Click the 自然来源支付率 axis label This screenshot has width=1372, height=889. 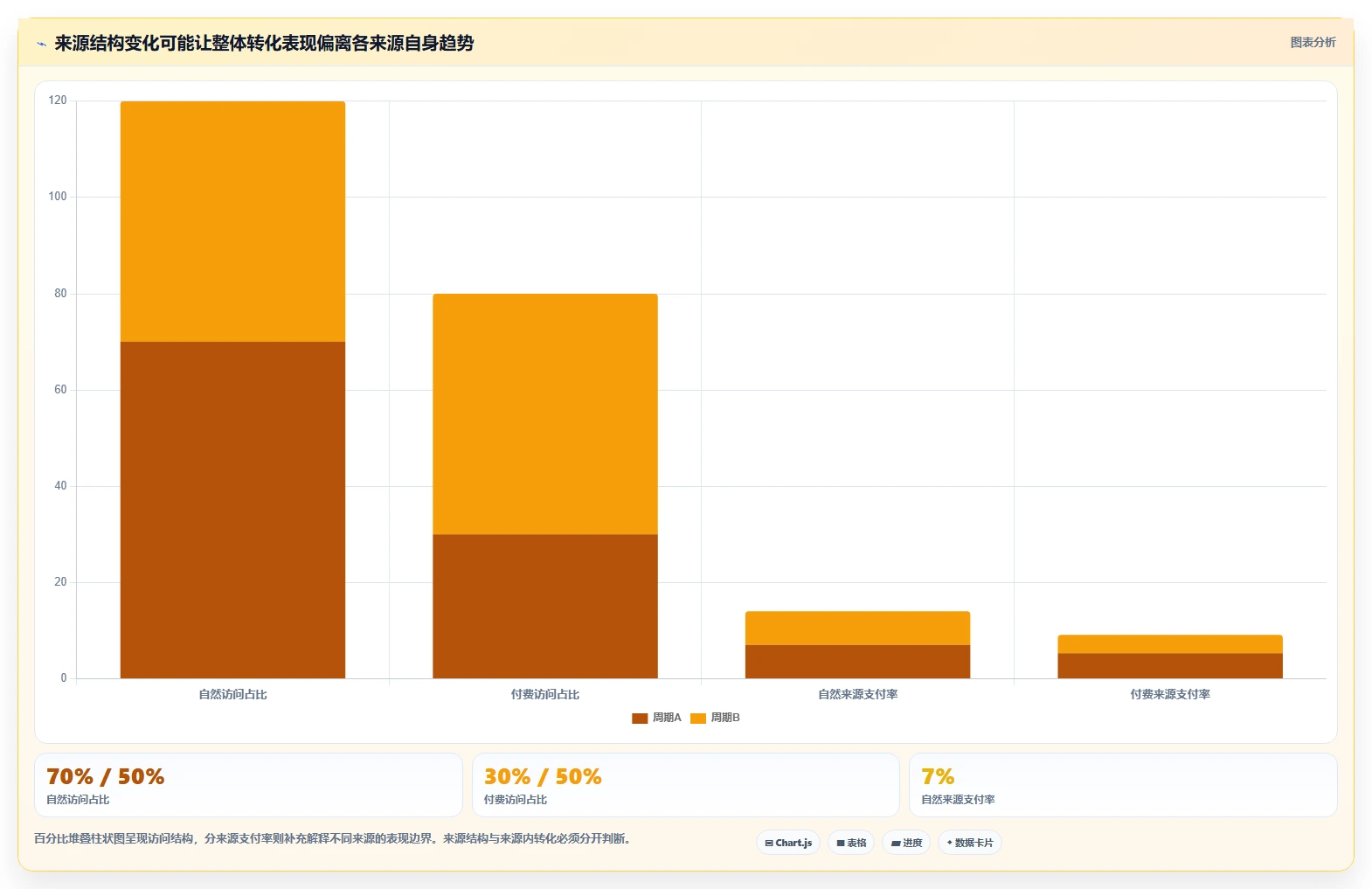pyautogui.click(x=857, y=694)
